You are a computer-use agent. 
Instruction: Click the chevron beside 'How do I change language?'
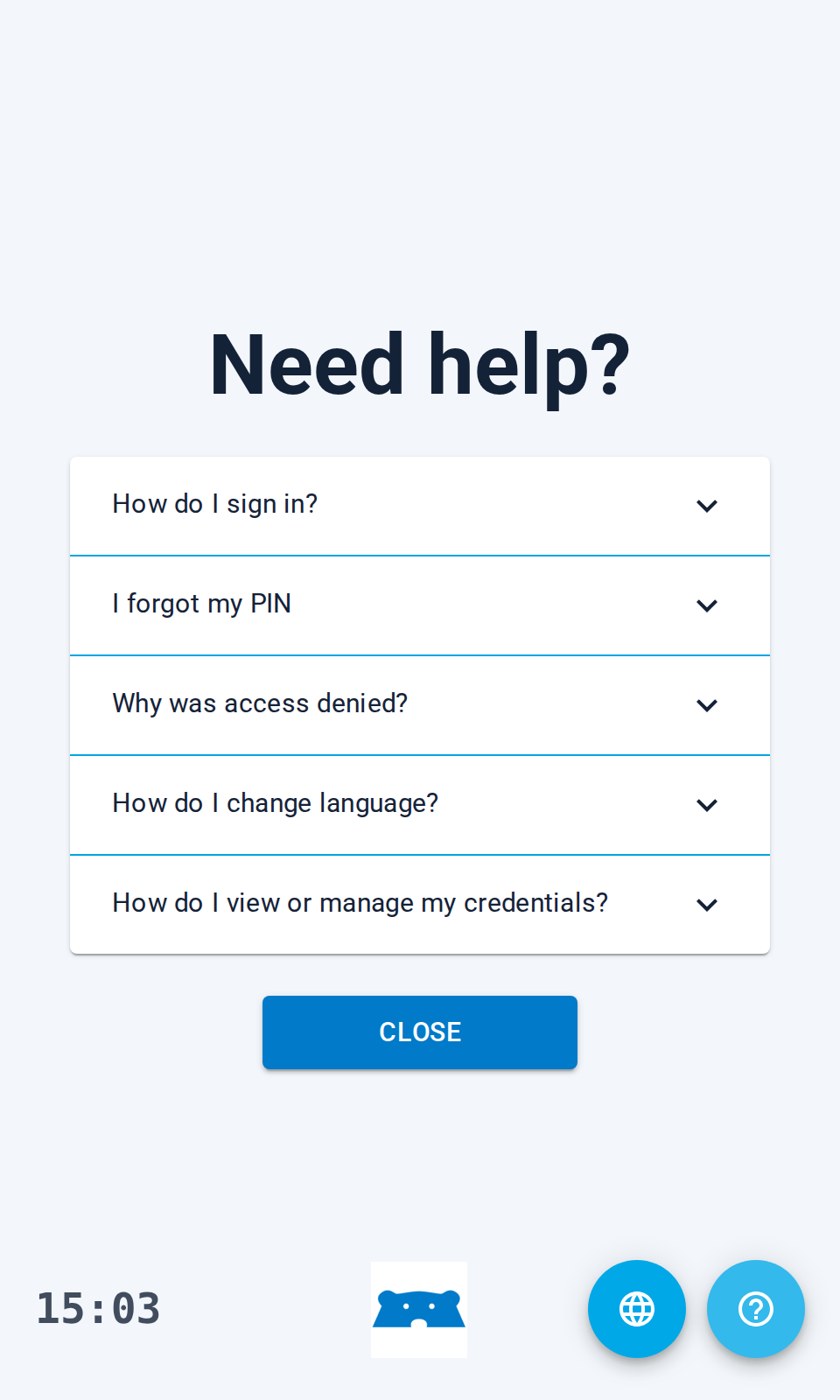tap(707, 805)
